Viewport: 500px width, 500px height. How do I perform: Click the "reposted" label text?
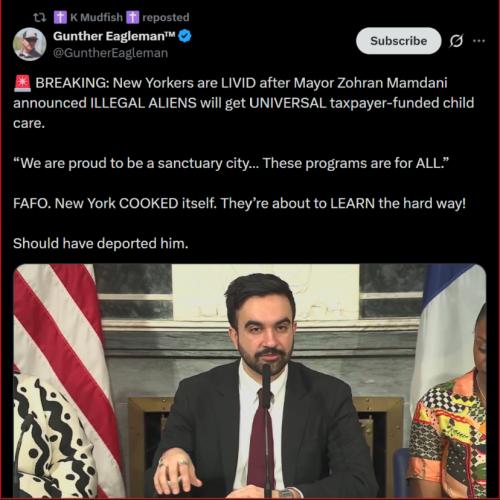coord(166,17)
